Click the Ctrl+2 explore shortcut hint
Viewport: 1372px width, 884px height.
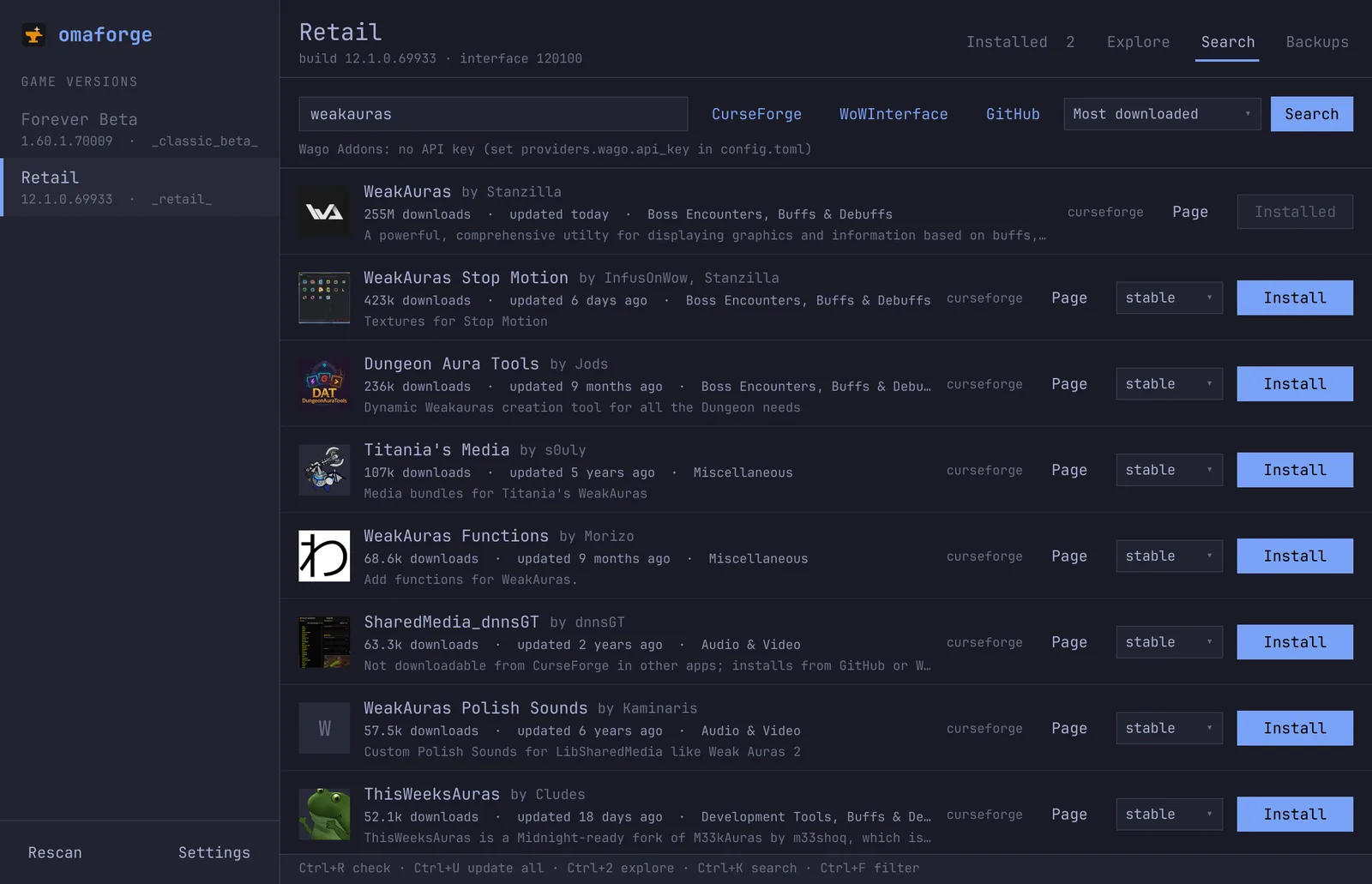620,868
